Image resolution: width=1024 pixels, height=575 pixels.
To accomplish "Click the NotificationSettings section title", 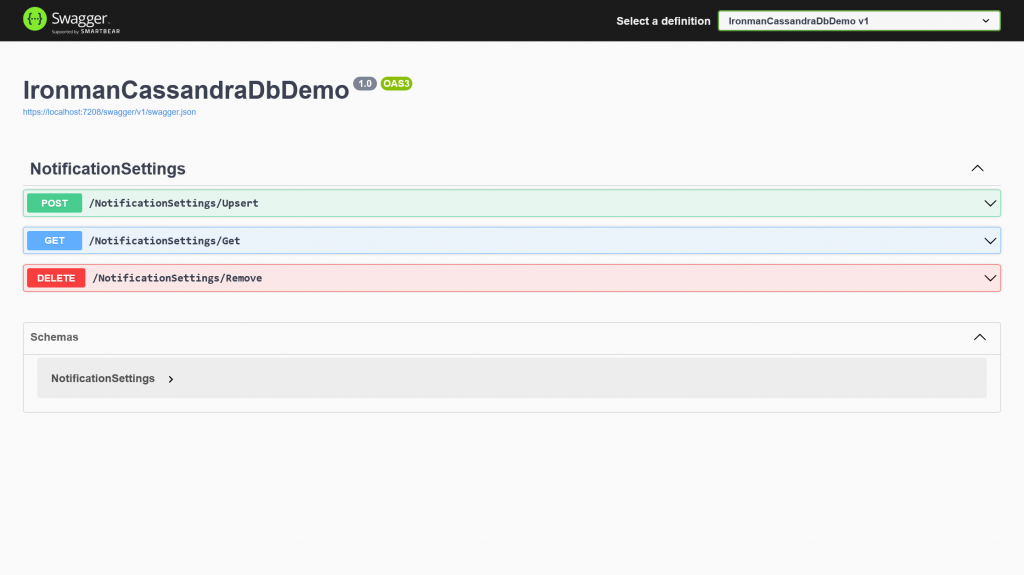I will tap(108, 169).
